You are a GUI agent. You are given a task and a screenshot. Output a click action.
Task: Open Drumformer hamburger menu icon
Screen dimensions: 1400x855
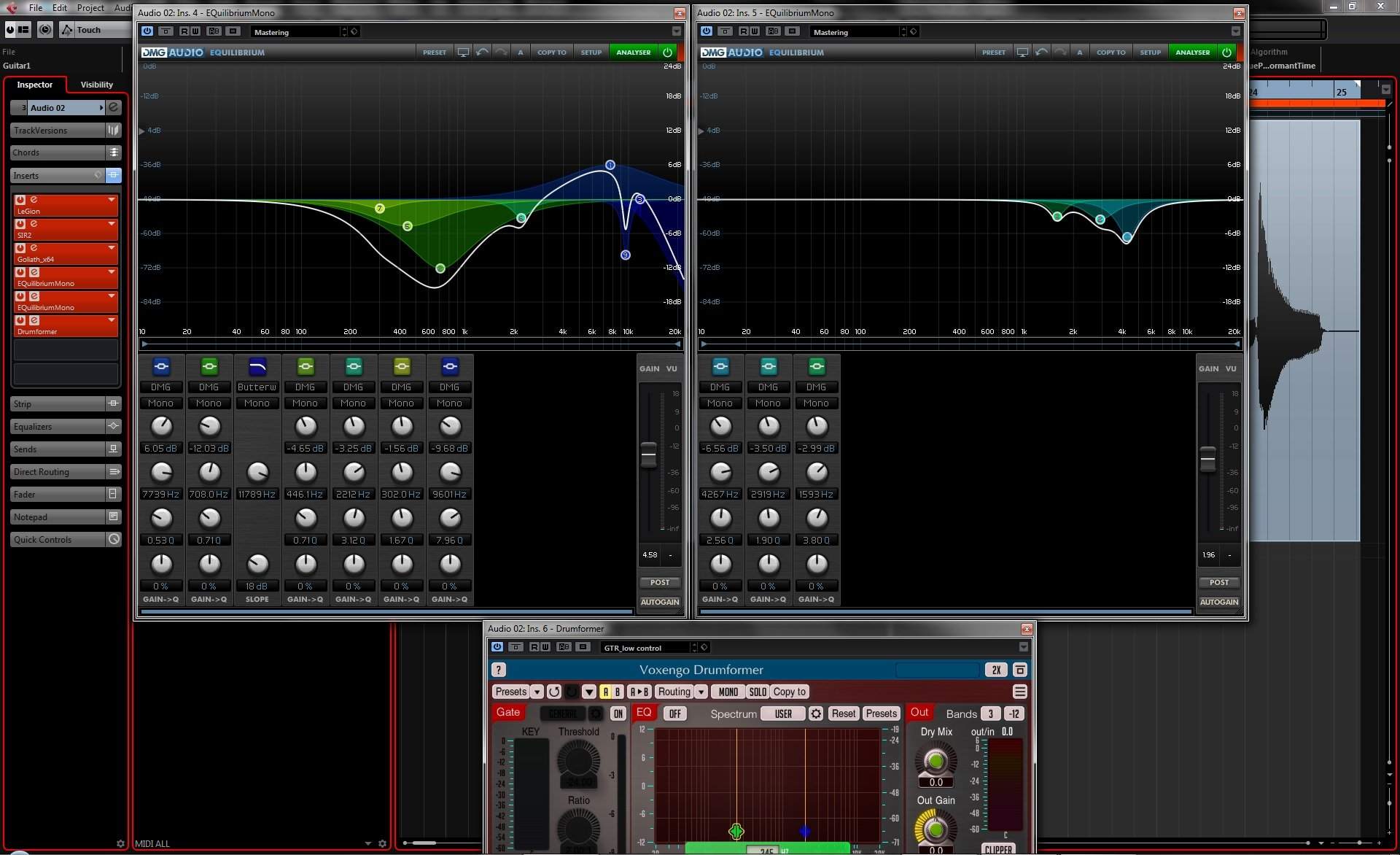tap(1019, 692)
